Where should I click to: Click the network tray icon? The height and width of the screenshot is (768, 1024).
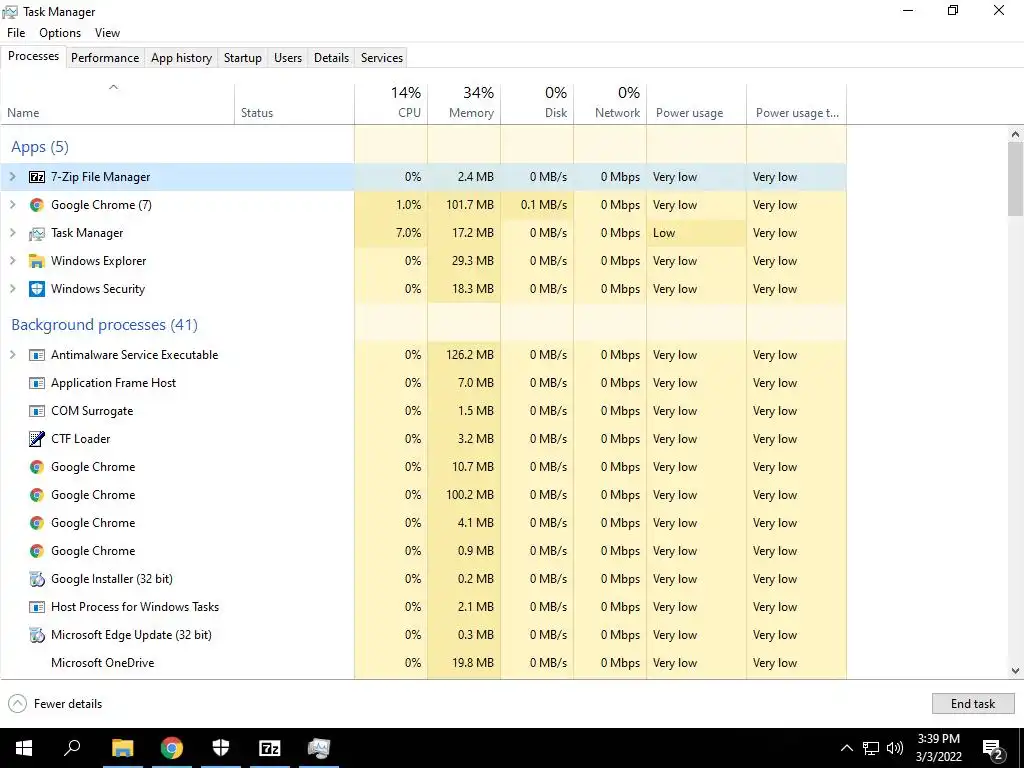[871, 748]
